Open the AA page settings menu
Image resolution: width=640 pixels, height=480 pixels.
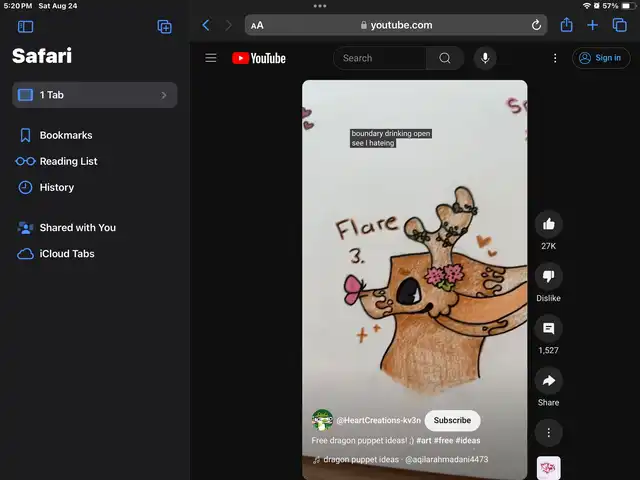coord(257,25)
